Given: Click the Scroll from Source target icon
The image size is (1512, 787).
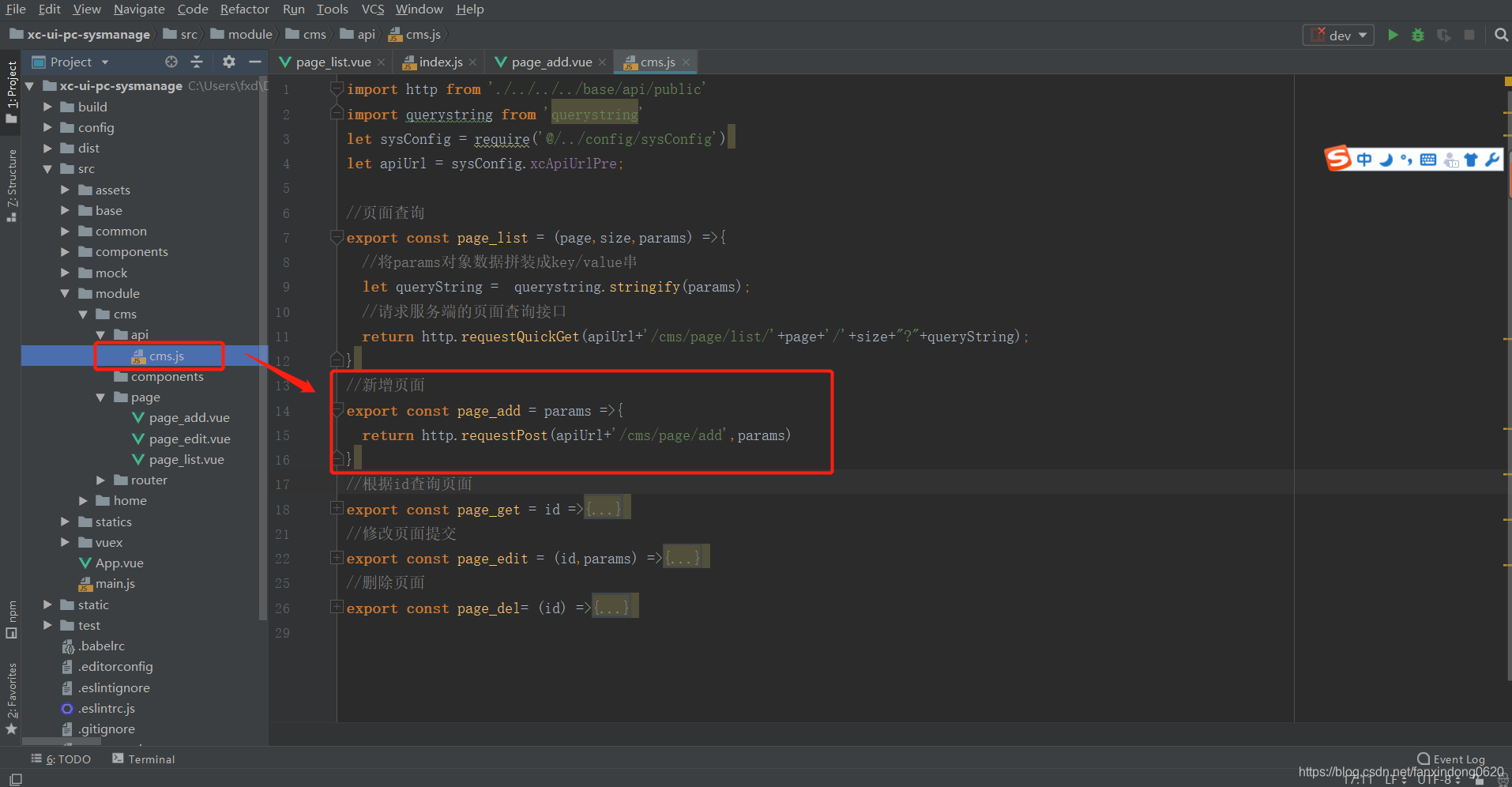Looking at the screenshot, I should [171, 62].
